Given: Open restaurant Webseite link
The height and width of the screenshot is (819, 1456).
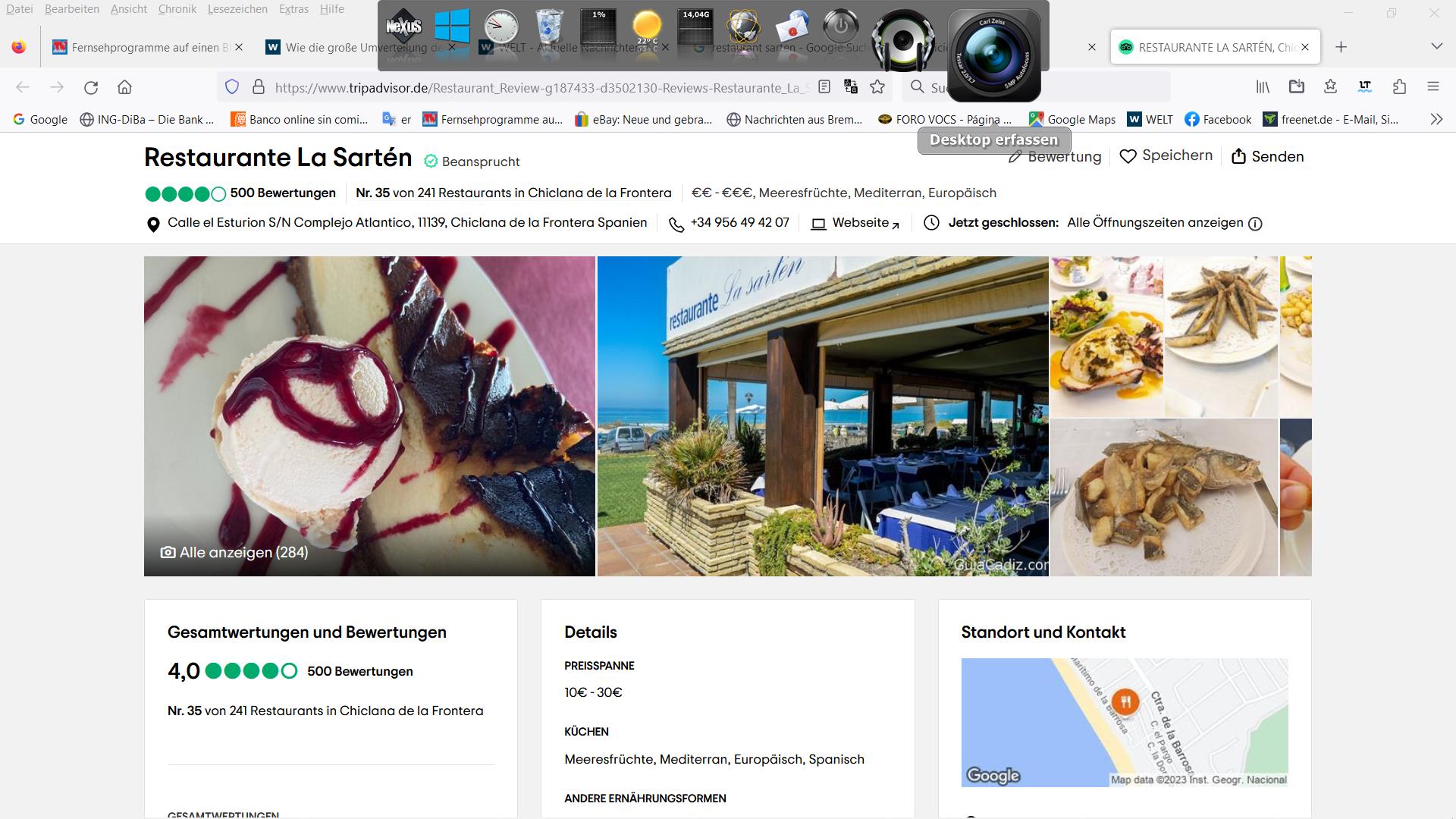Looking at the screenshot, I should click(860, 223).
